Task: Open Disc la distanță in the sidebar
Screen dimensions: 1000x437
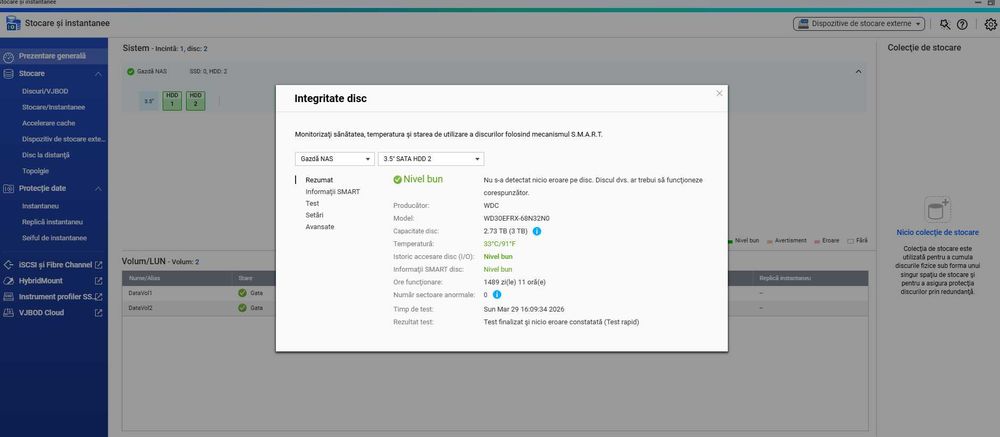Action: tap(46, 155)
